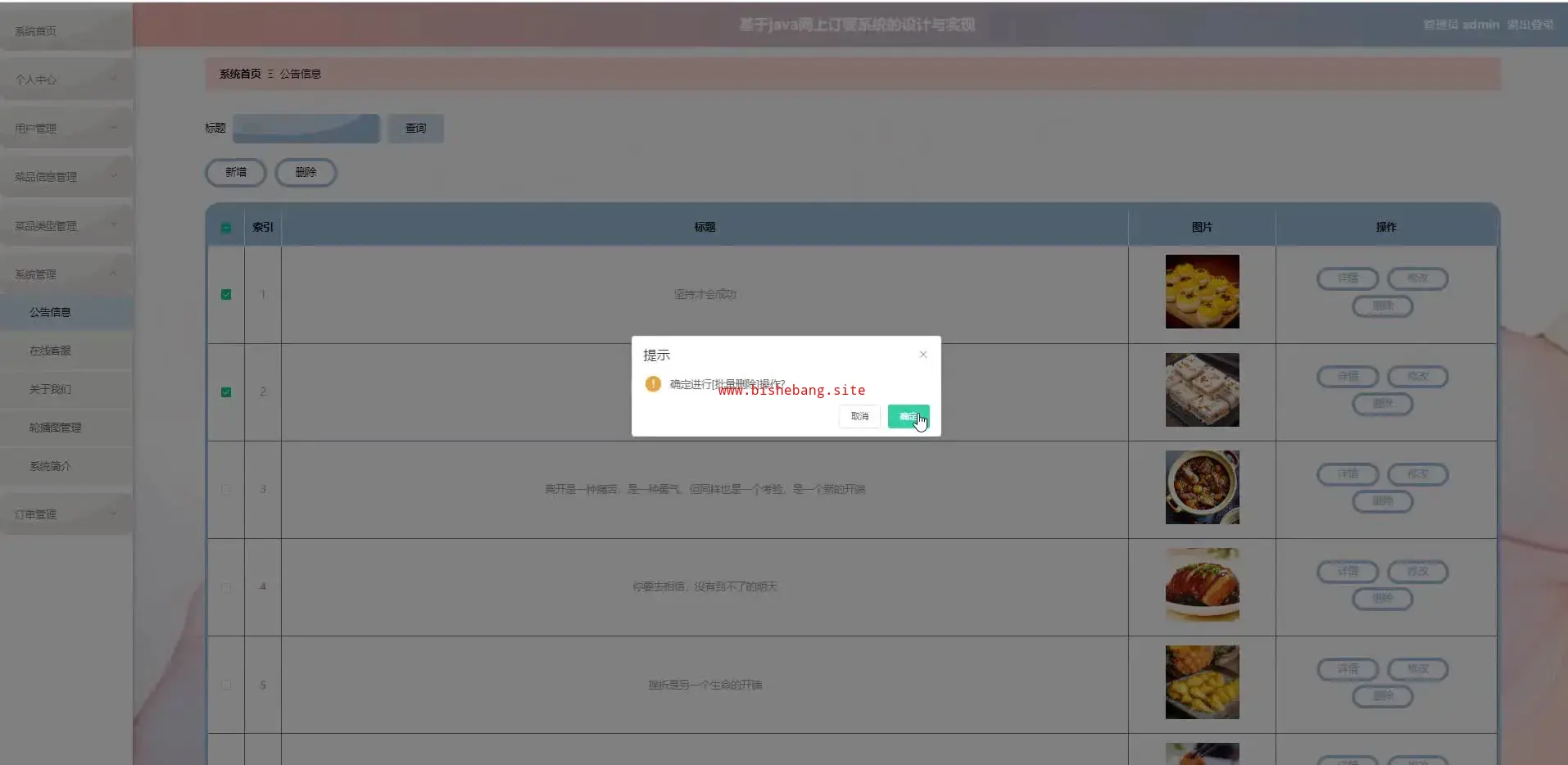The image size is (1568, 765).
Task: Collapse the 系统管理 sidebar menu
Action: [66, 274]
